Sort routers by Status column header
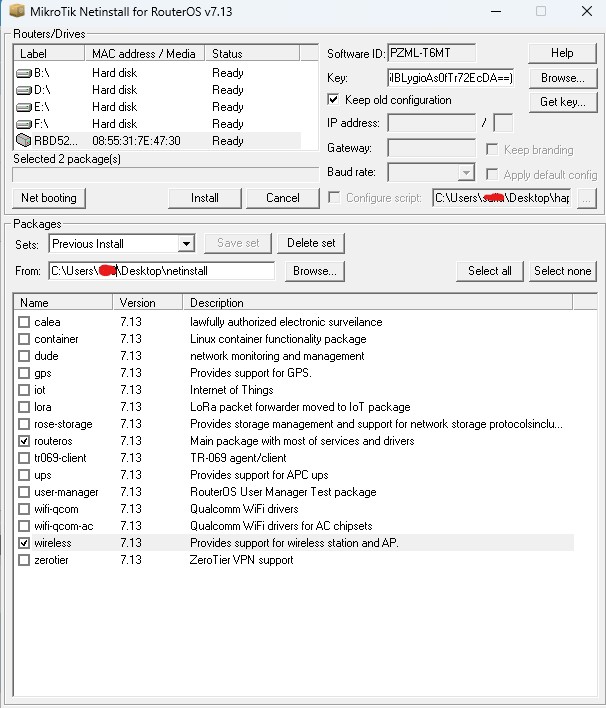 point(252,53)
